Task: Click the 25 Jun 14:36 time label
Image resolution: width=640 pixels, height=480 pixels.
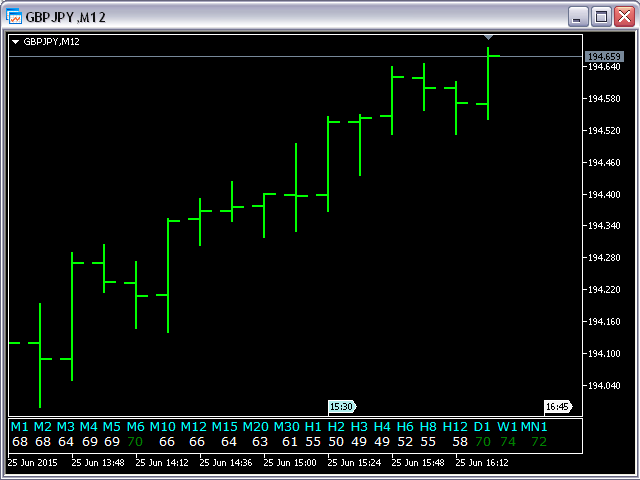Action: coord(226,463)
